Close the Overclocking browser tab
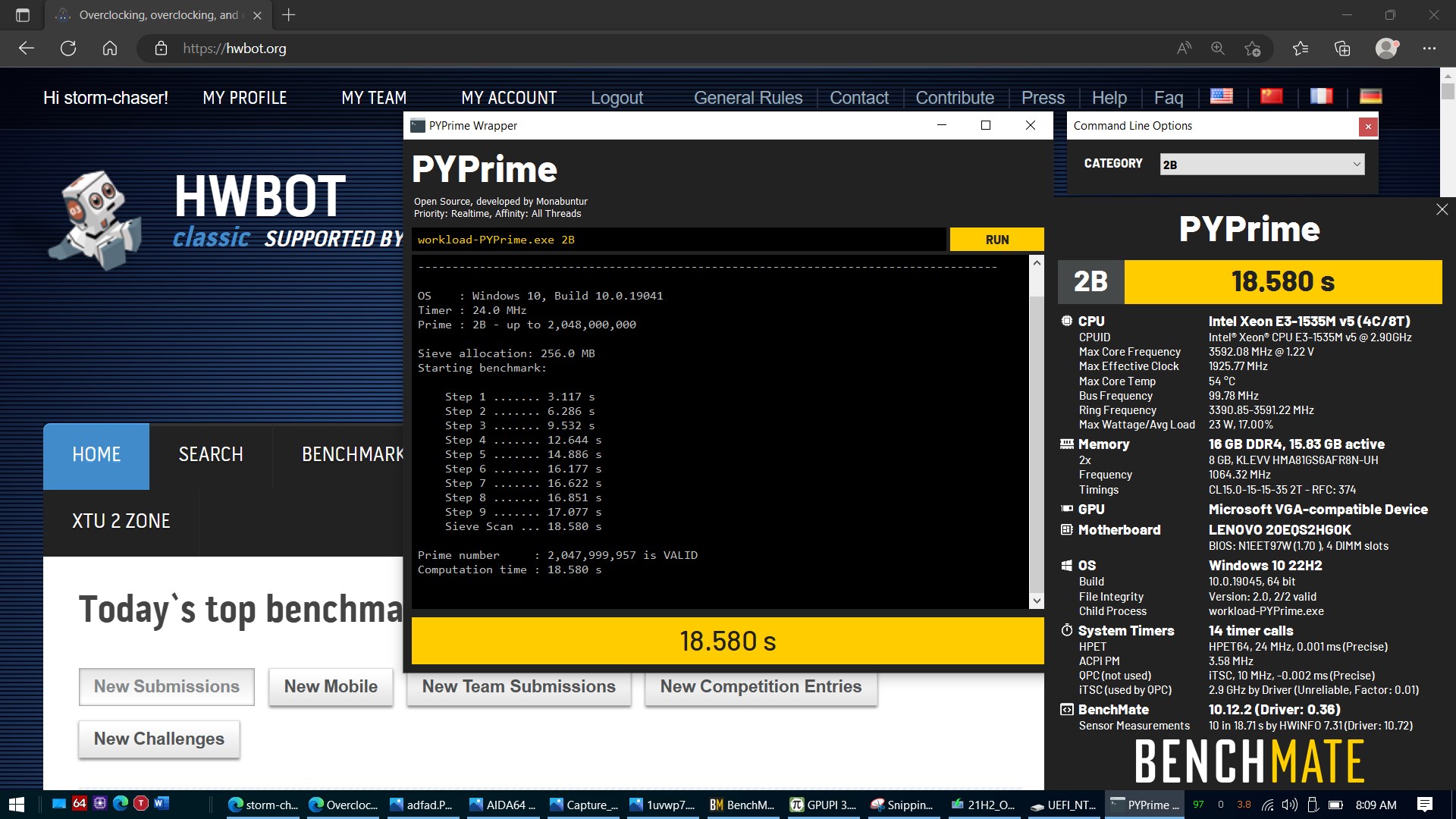The height and width of the screenshot is (819, 1456). [257, 15]
